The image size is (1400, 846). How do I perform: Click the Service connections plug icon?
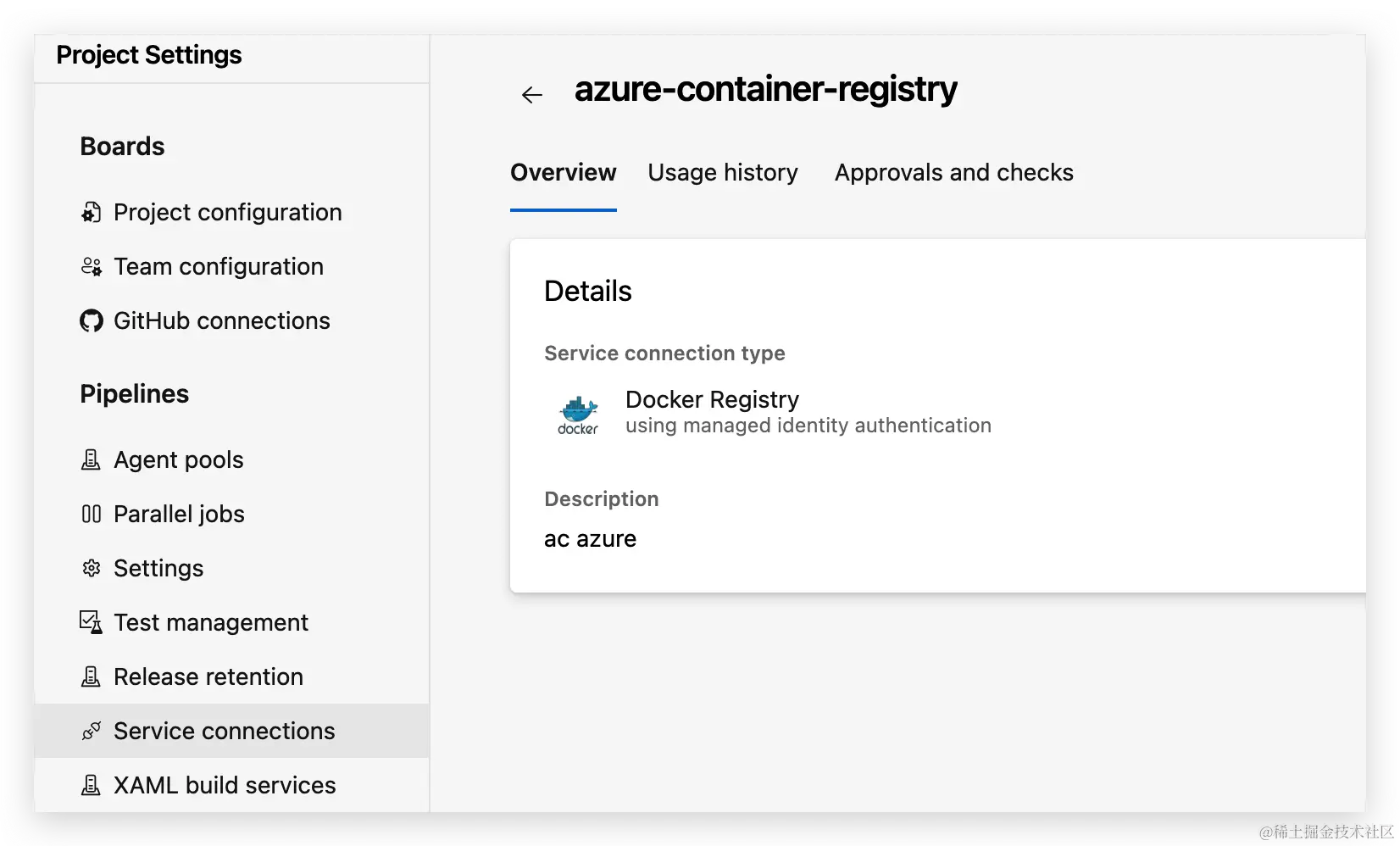point(91,731)
